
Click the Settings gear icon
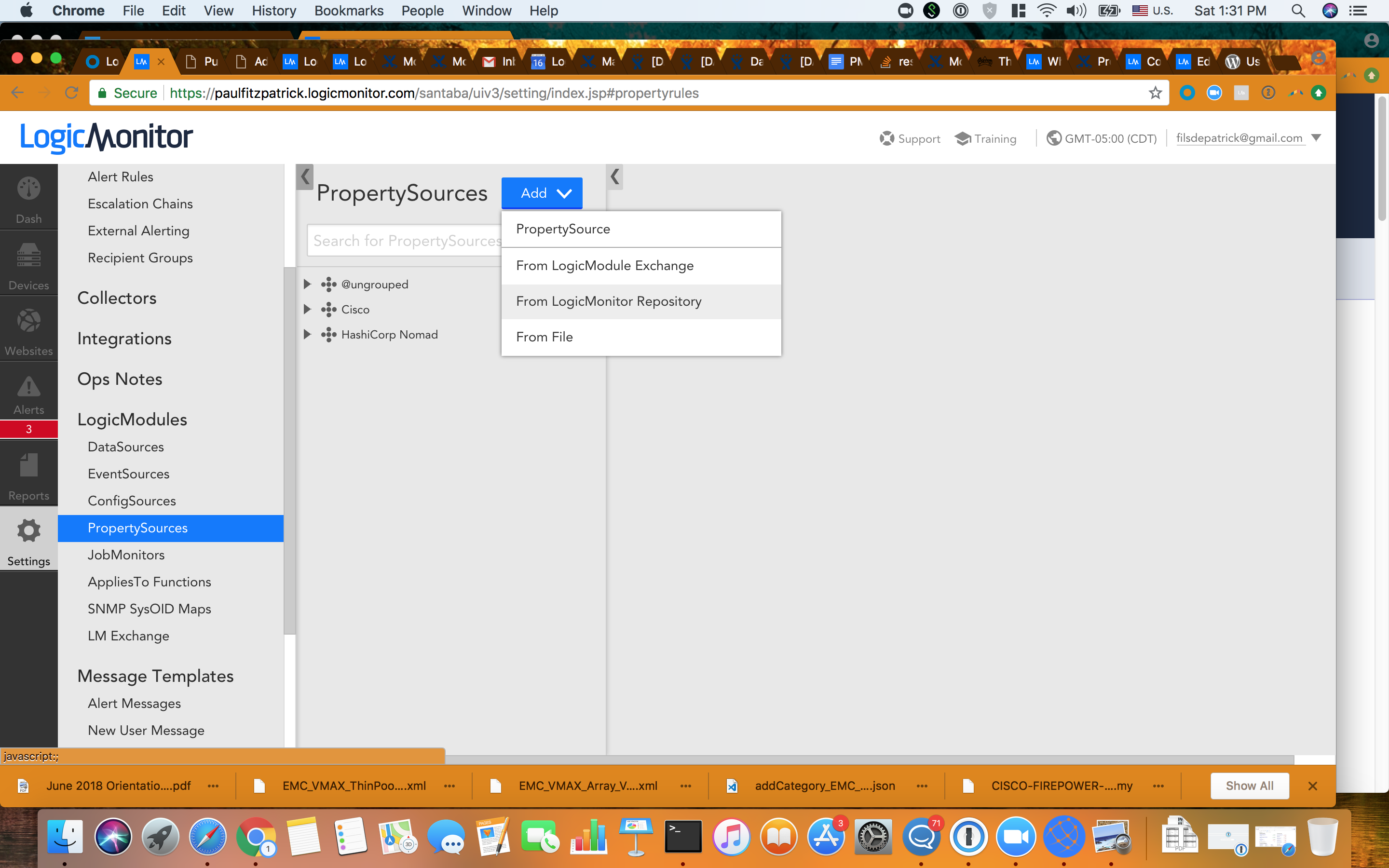point(29,531)
